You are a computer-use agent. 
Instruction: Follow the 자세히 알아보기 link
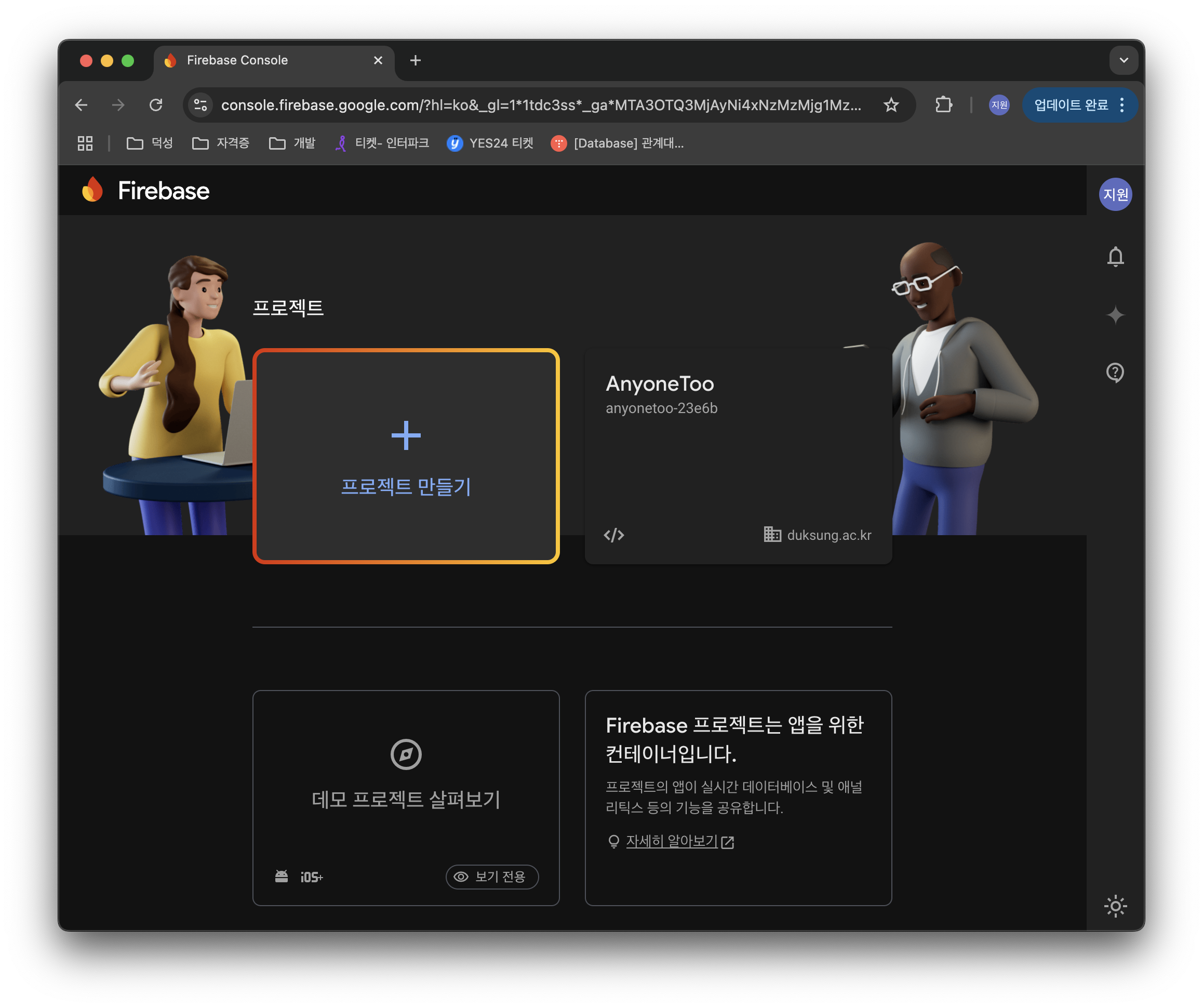pyautogui.click(x=672, y=841)
